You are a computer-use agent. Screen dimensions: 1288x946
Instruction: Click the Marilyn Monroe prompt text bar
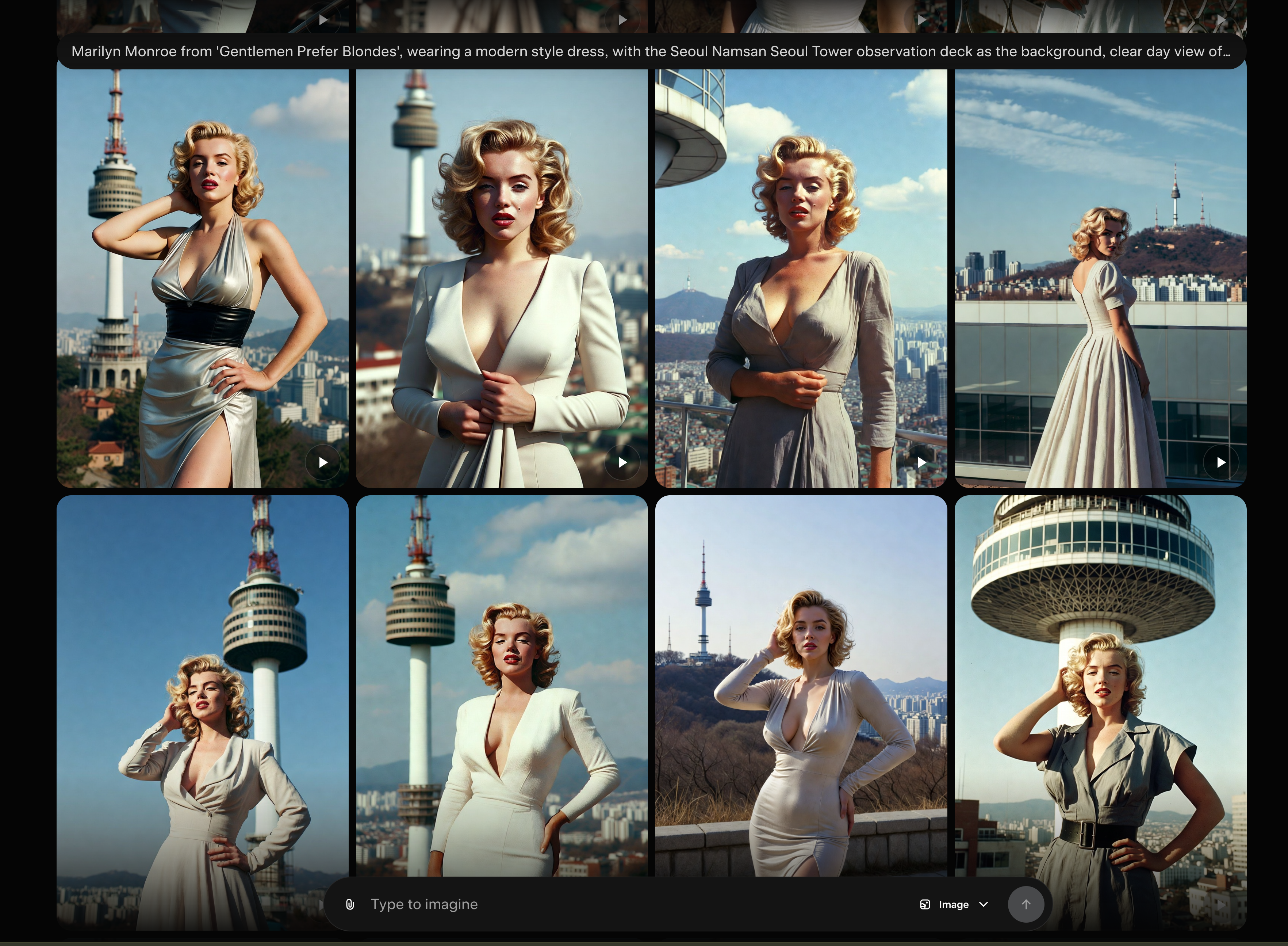coord(651,52)
